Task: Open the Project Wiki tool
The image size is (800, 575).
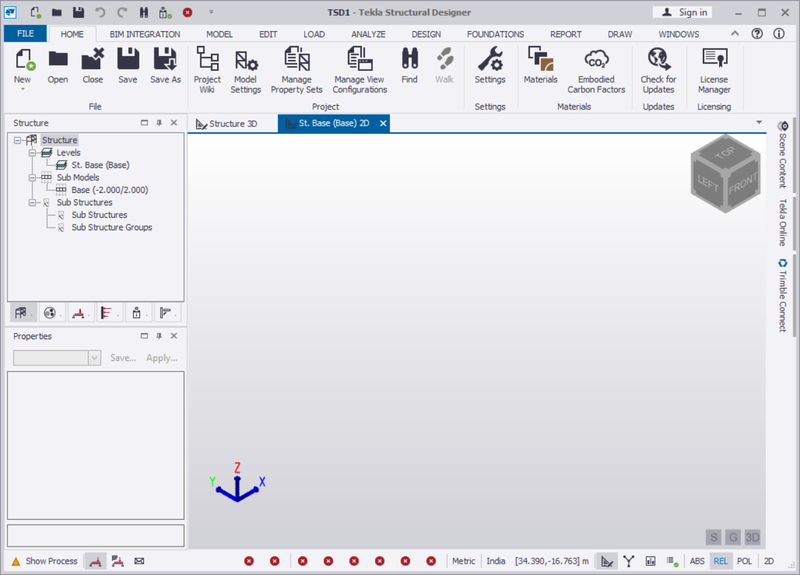Action: (207, 70)
